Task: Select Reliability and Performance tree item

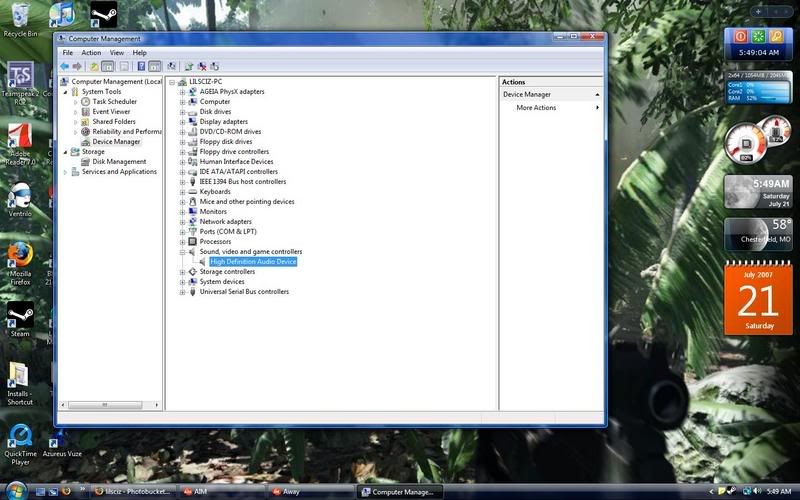Action: 127,132
